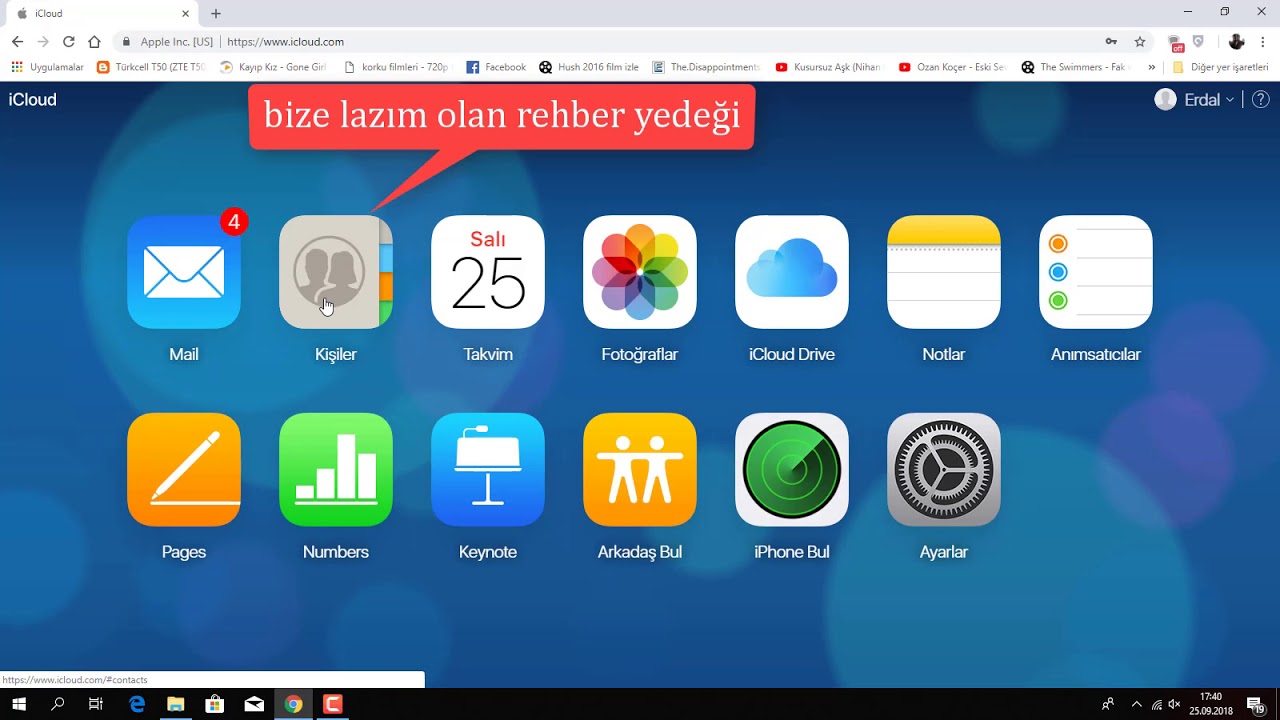Open Ayarlar settings app

944,470
